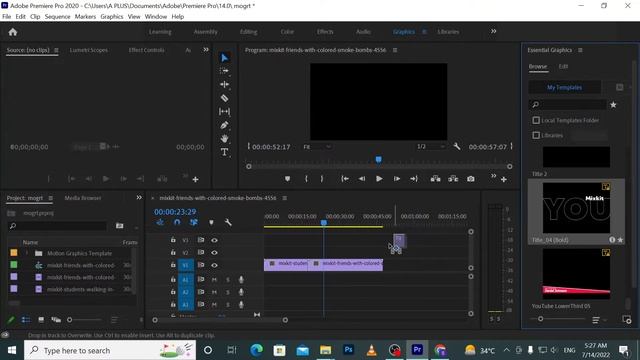The height and width of the screenshot is (360, 640).
Task: Open timeline display settings wrench
Action: click(x=228, y=222)
